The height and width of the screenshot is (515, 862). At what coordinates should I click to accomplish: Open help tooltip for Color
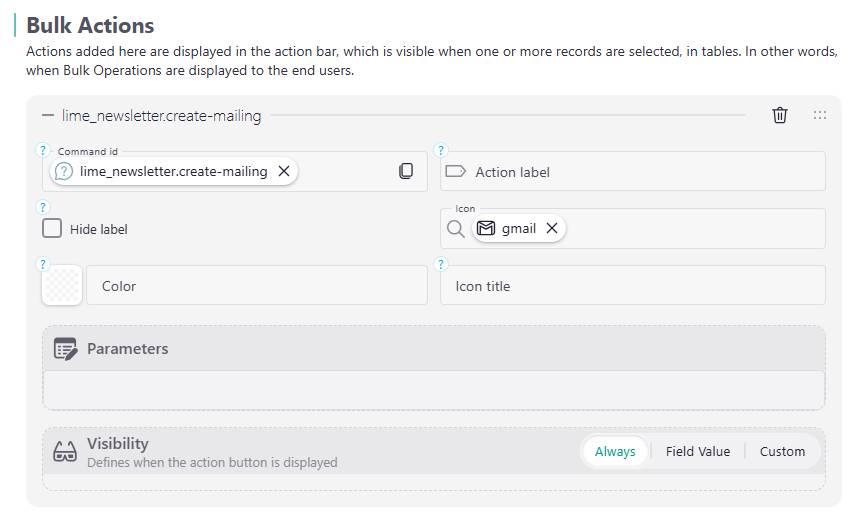tap(42, 264)
